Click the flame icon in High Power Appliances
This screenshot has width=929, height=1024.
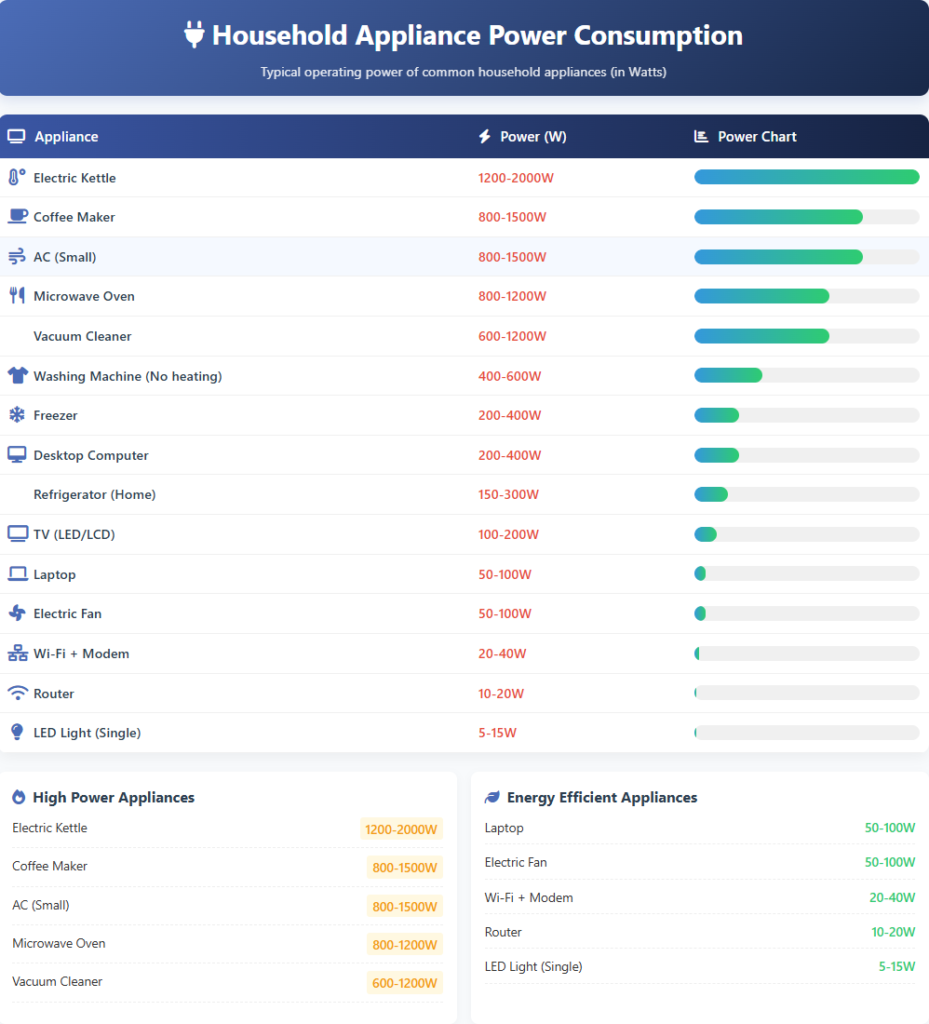(x=19, y=798)
